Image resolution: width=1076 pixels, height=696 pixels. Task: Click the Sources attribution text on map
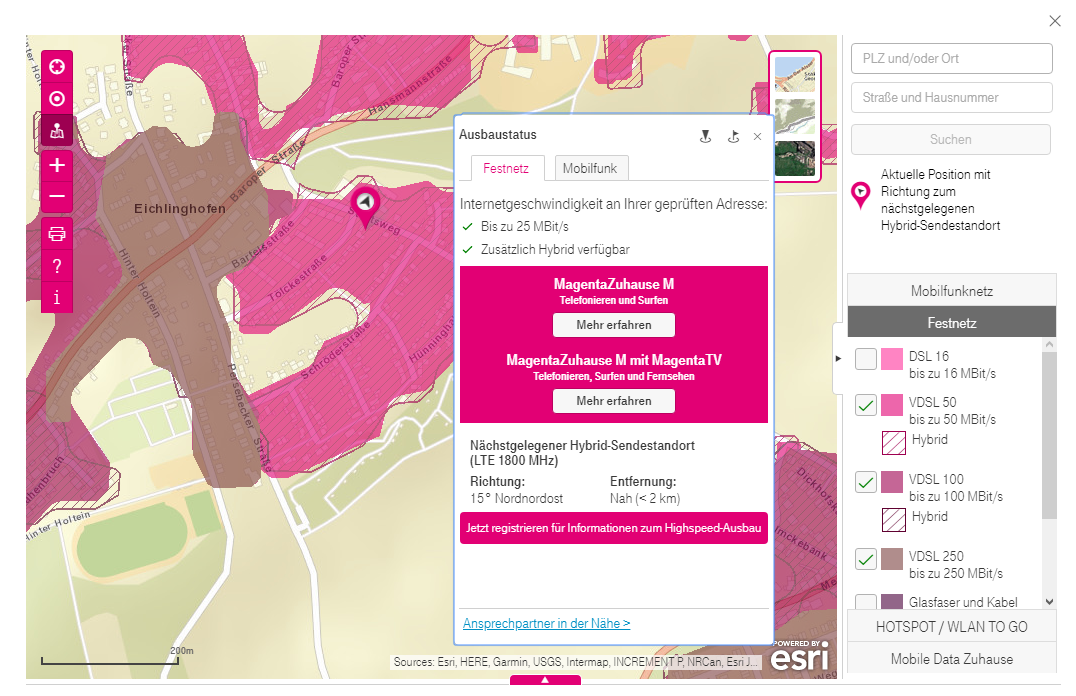click(x=576, y=662)
